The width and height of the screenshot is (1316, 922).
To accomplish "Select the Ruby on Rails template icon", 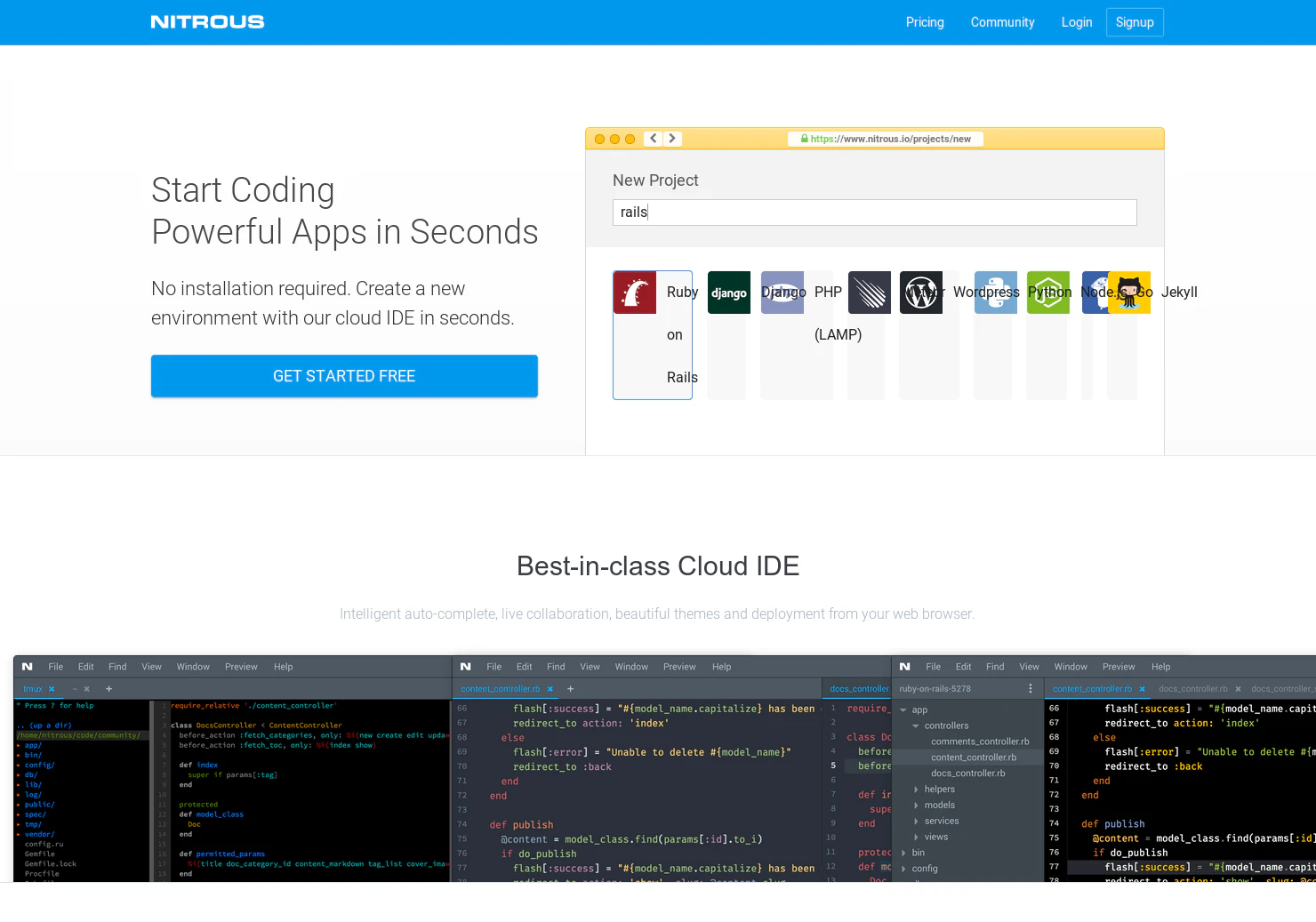I will point(635,293).
